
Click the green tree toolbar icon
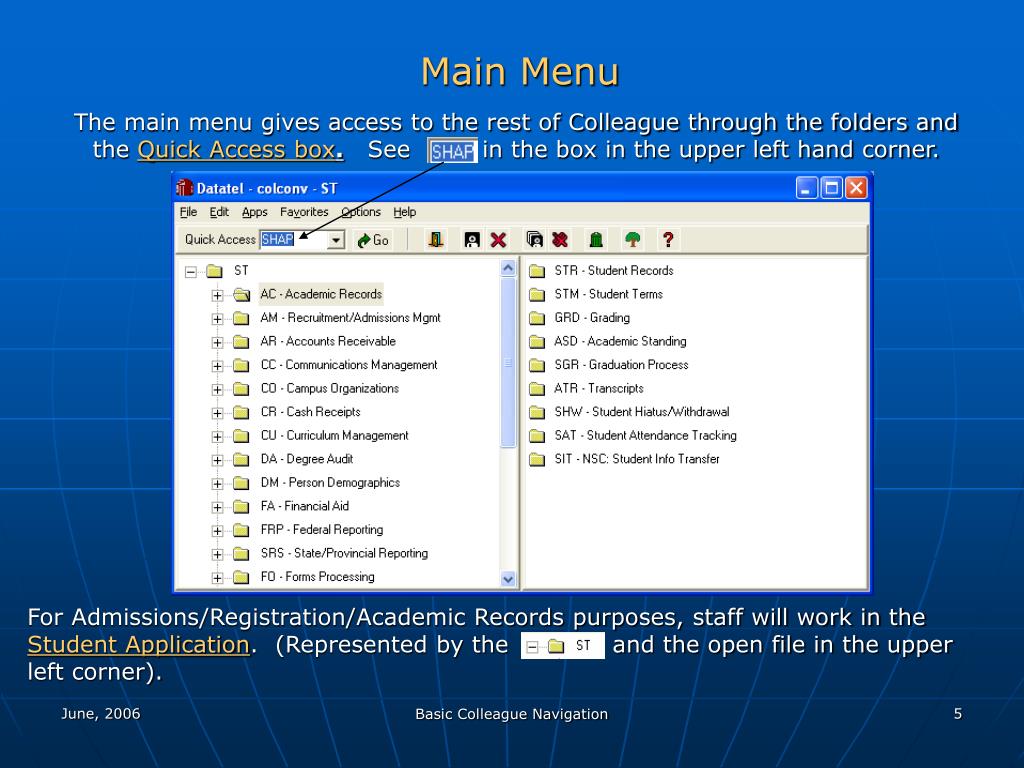pos(632,240)
